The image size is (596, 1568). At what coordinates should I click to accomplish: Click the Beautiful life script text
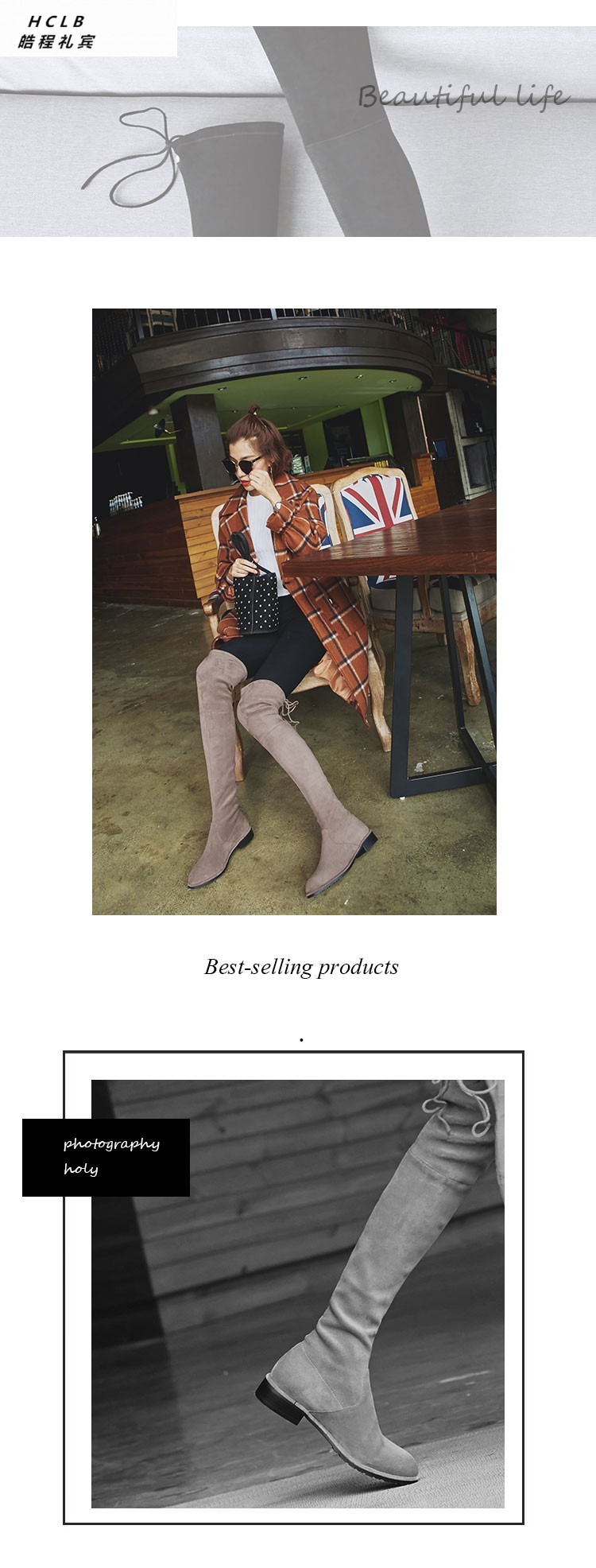pos(464,97)
